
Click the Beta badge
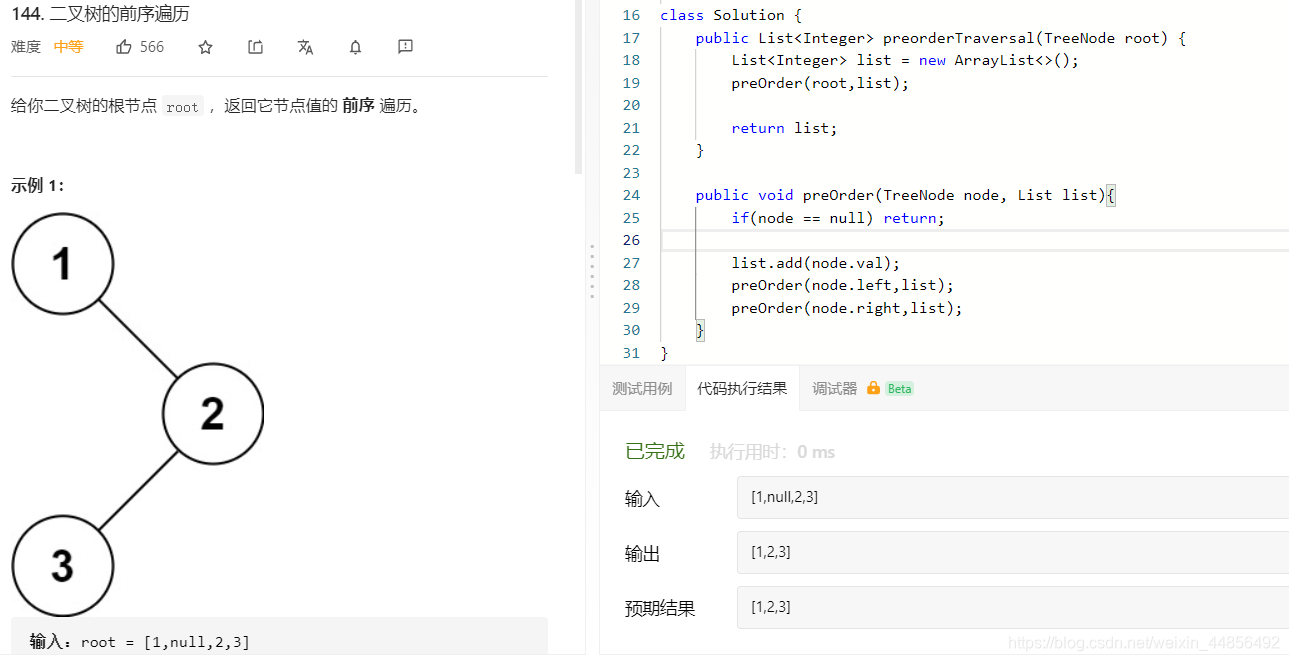[x=900, y=389]
